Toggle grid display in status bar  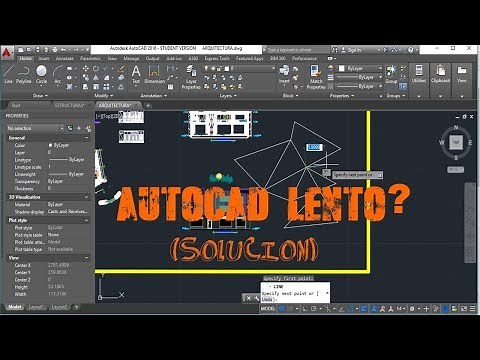tap(282, 309)
